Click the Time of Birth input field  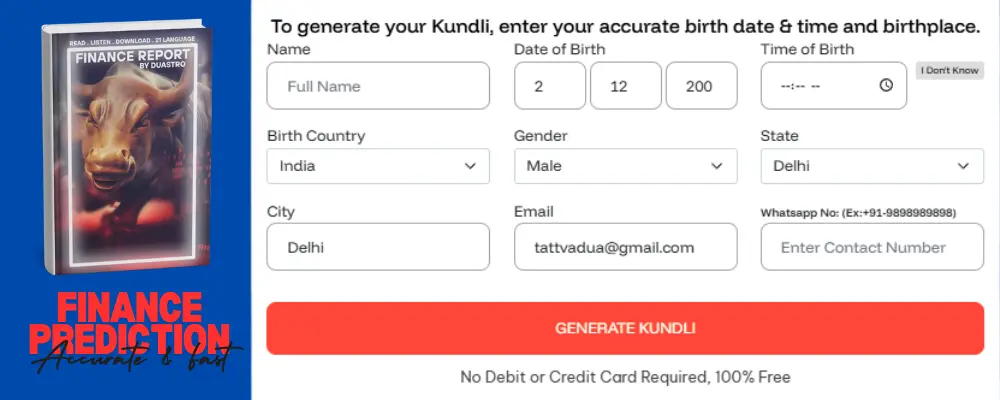point(820,86)
